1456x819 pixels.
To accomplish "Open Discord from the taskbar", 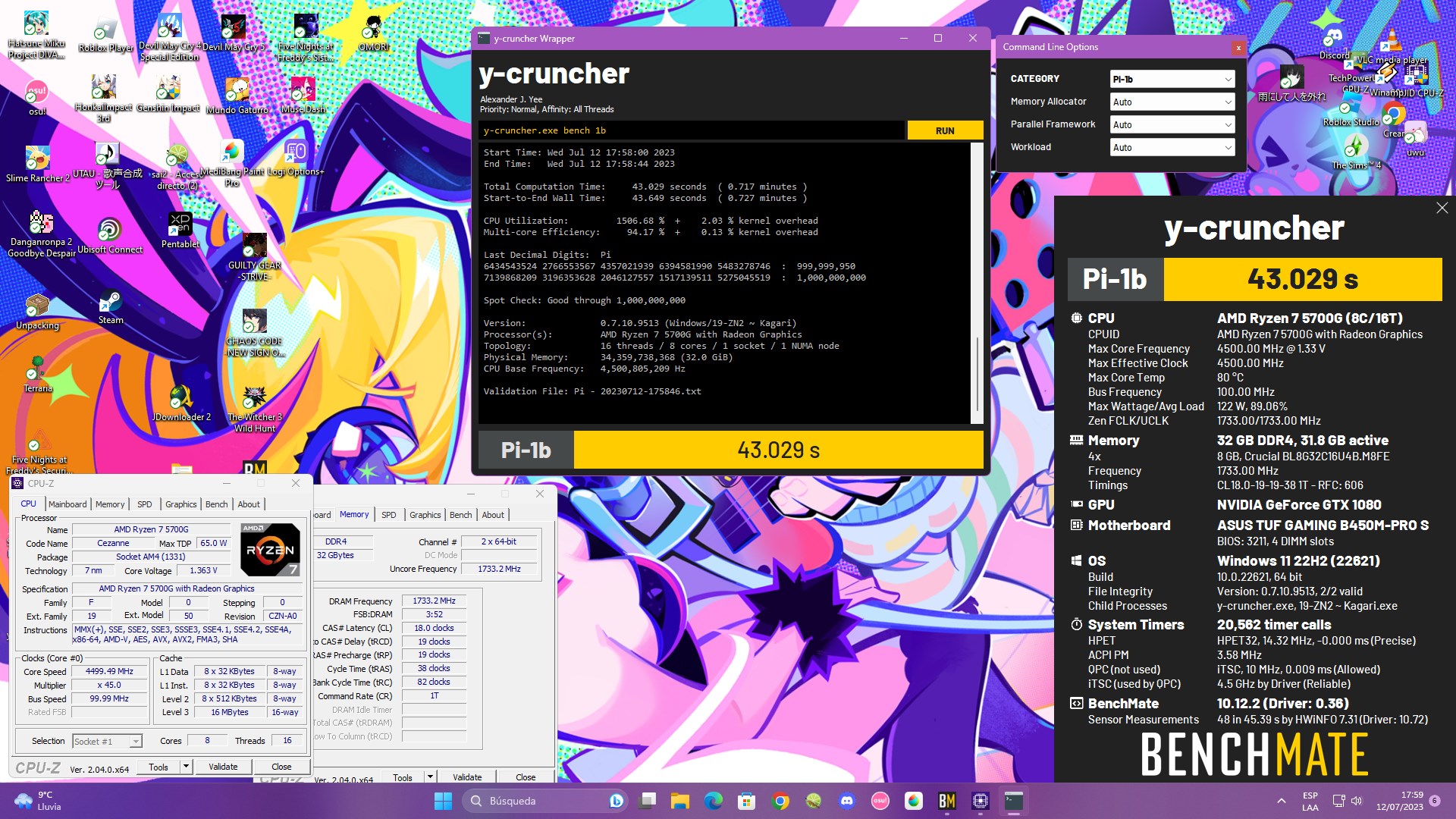I will click(846, 801).
